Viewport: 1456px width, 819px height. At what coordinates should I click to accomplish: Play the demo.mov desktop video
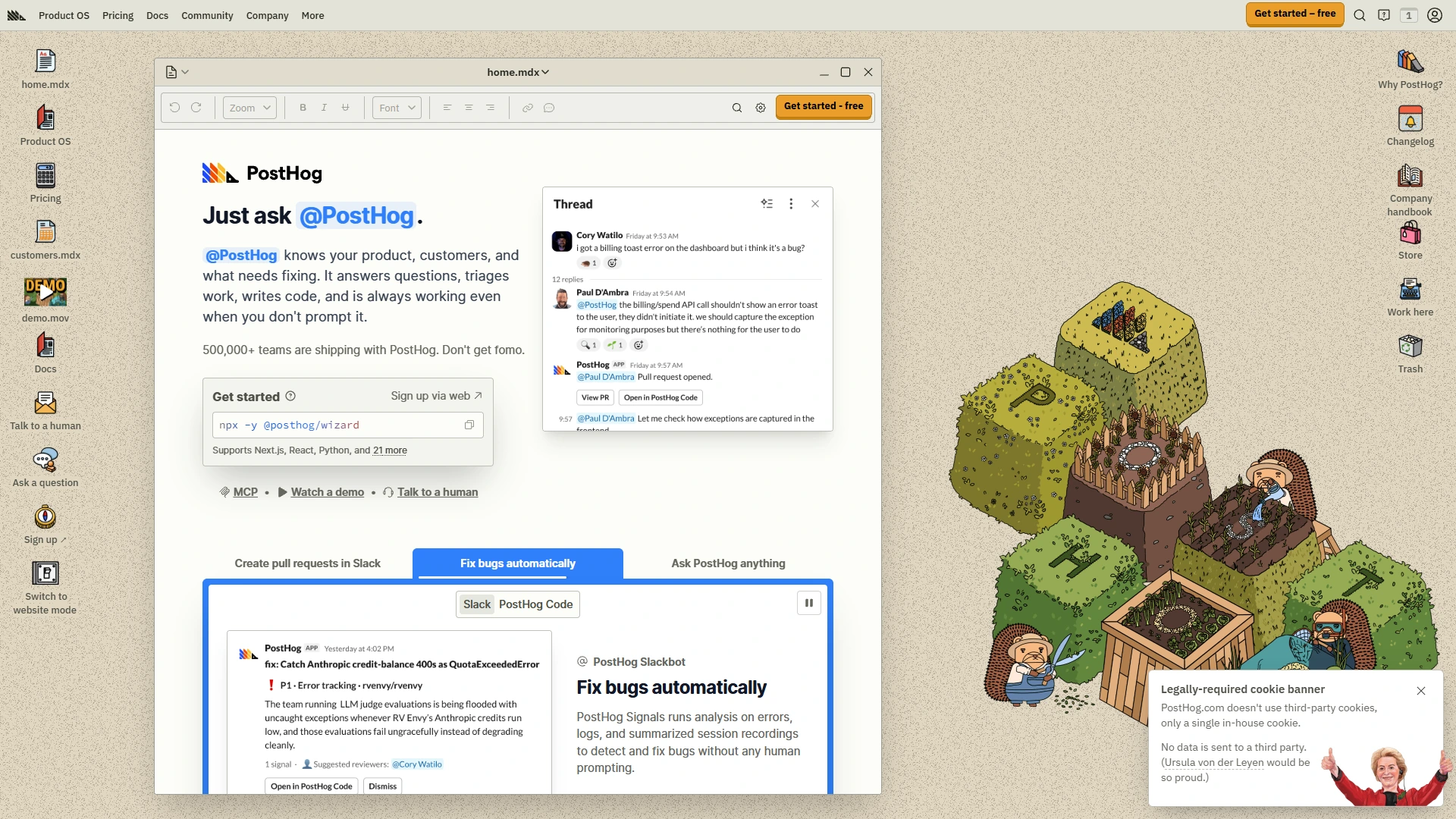coord(45,292)
